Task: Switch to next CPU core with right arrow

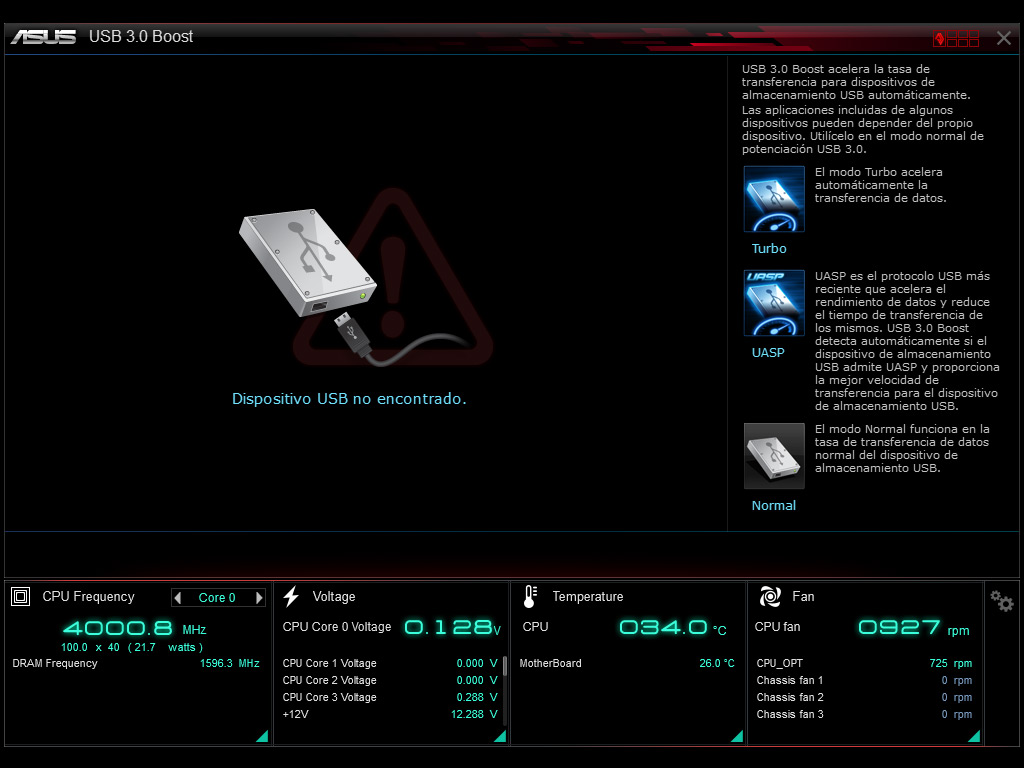Action: click(259, 598)
